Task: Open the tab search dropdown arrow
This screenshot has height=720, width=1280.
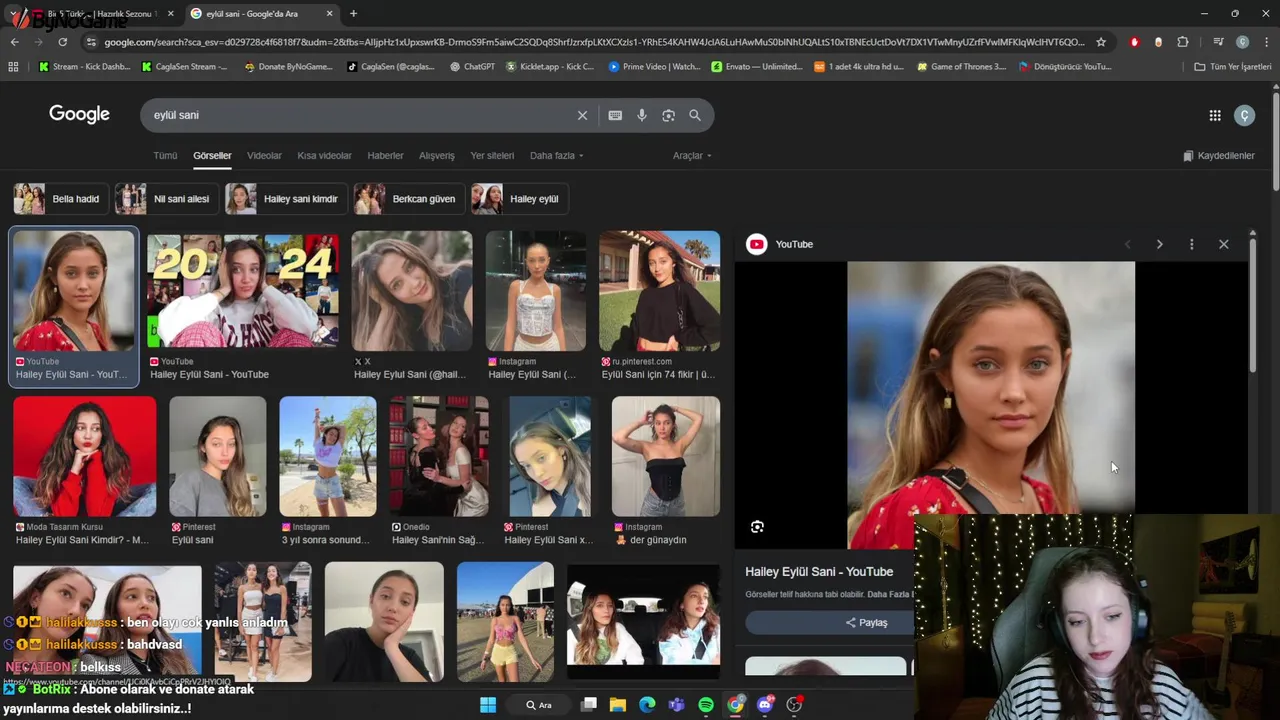Action: (13, 14)
